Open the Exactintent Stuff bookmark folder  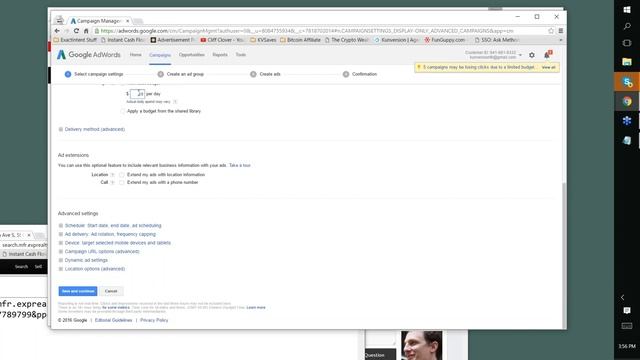coord(75,40)
